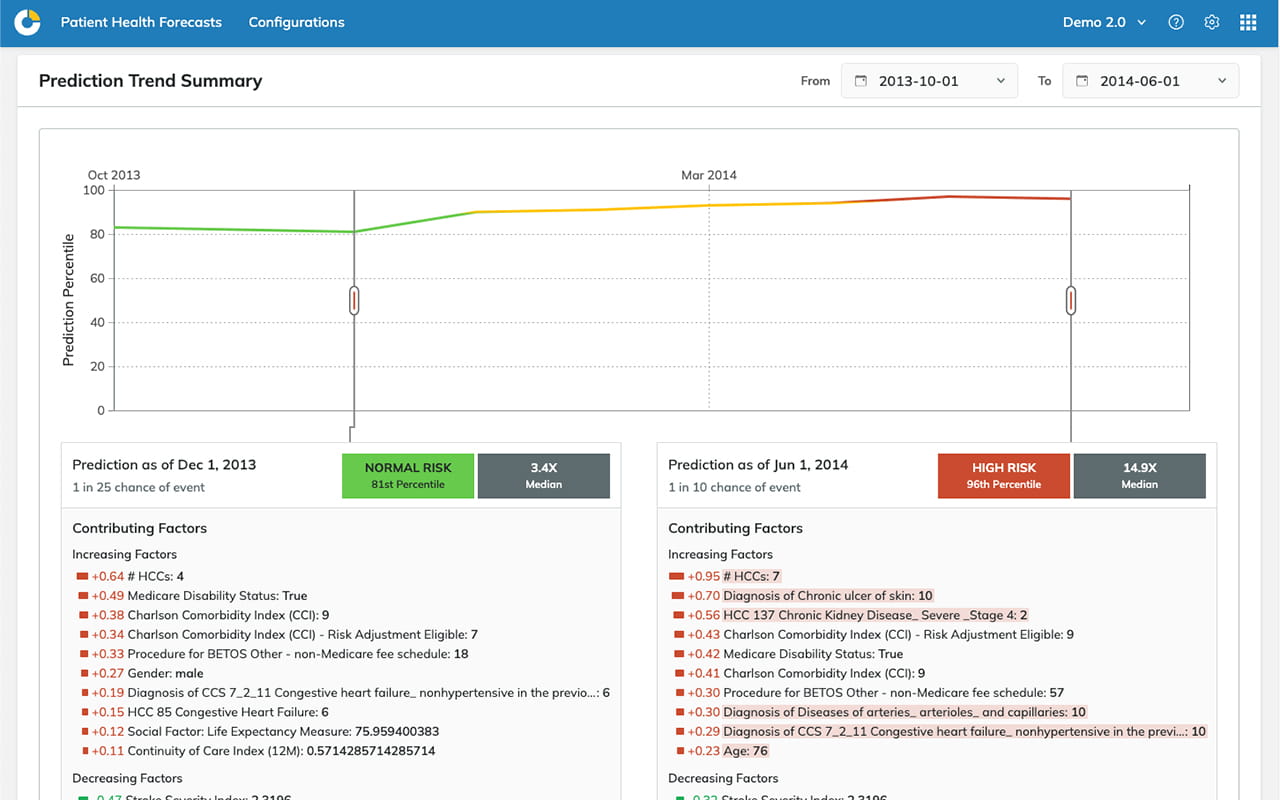Select '+0.56 HCC 137 Chronic Kidney Disease' factor
This screenshot has width=1280, height=800.
click(x=850, y=615)
